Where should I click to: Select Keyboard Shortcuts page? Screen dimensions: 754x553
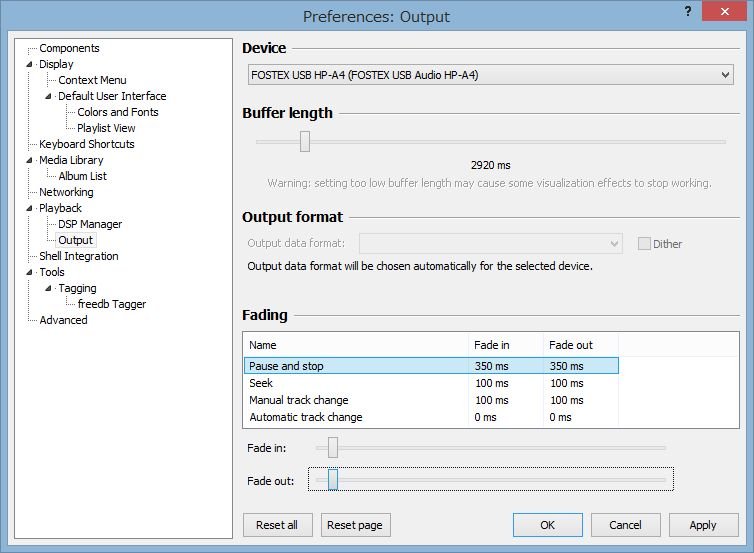[x=87, y=144]
